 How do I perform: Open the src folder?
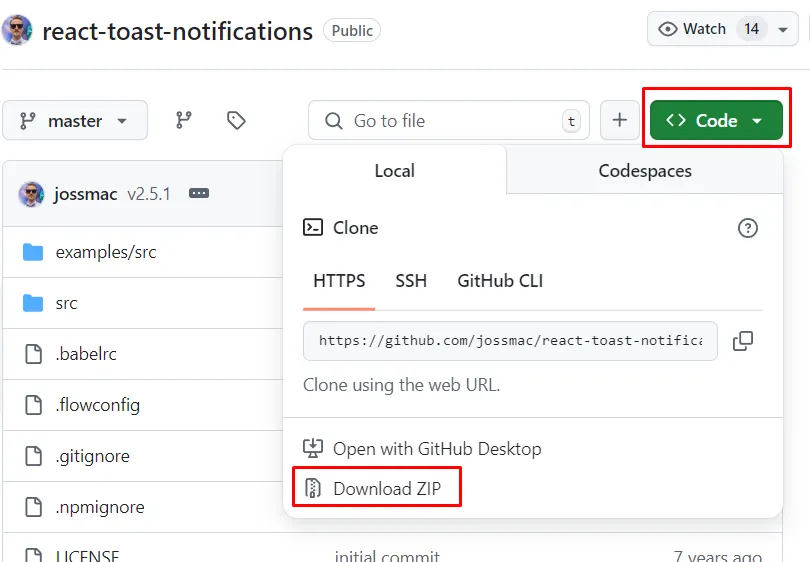(66, 303)
